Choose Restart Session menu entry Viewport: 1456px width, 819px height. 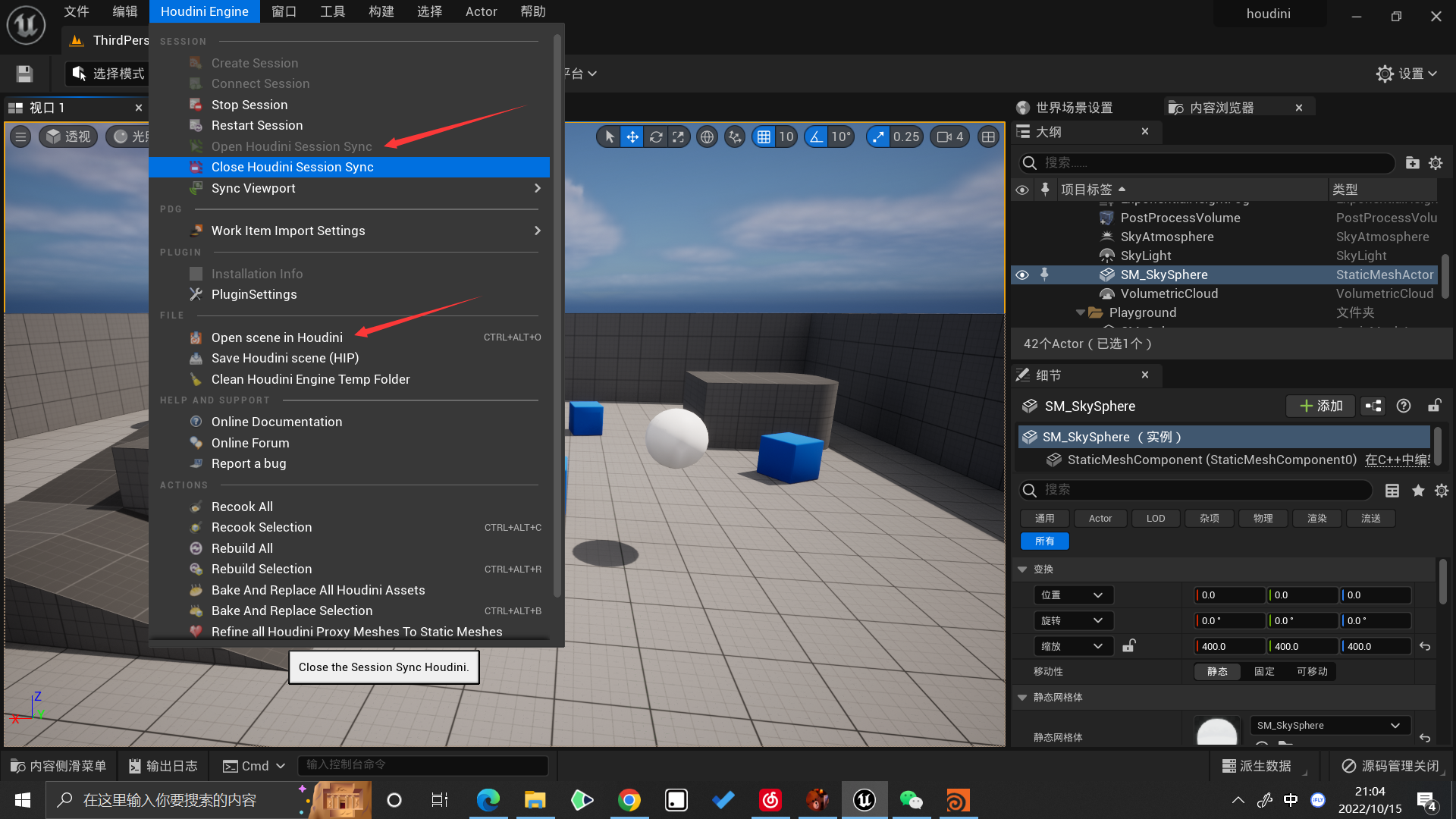(x=349, y=125)
